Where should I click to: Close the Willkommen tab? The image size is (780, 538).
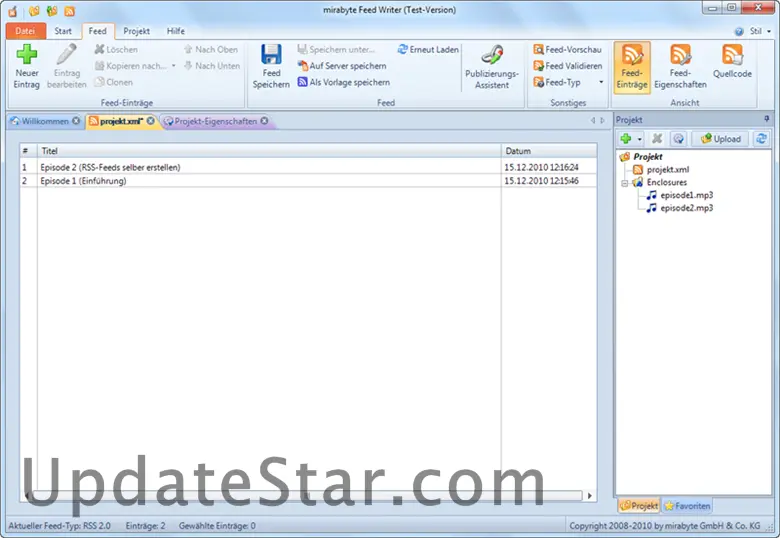click(76, 121)
